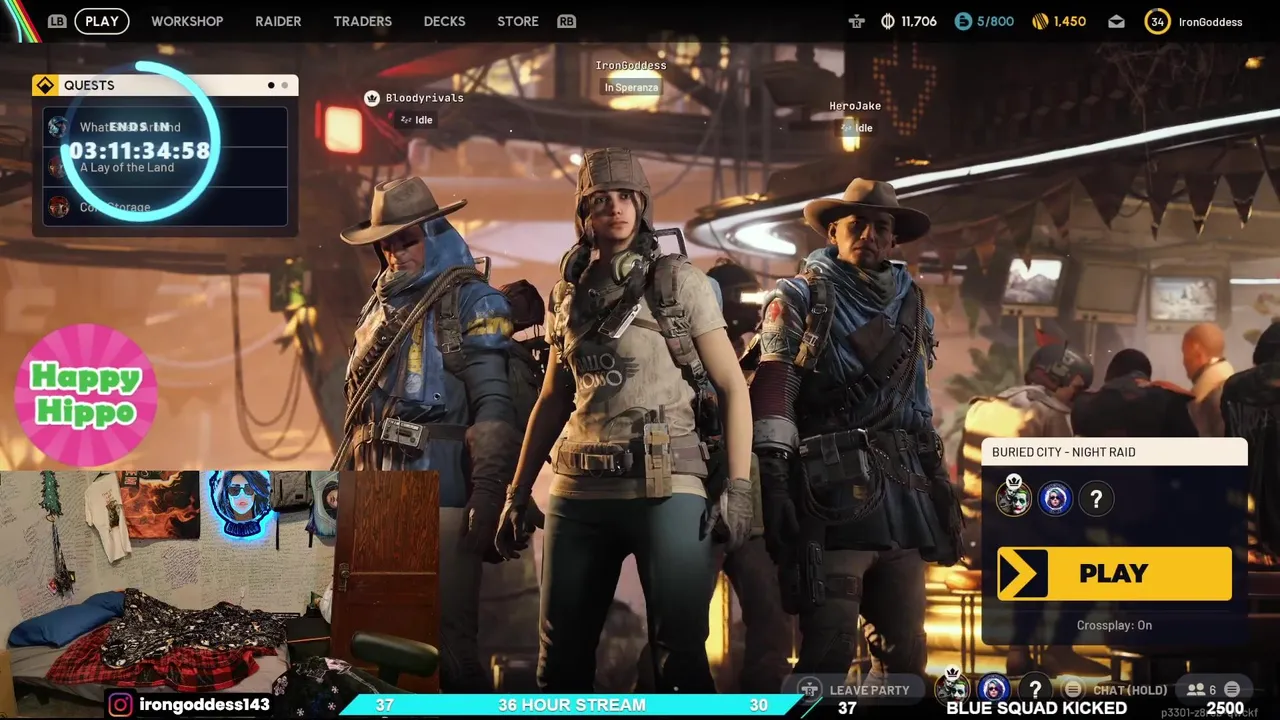The height and width of the screenshot is (720, 1280).
Task: Click the Instagram icon in stream overlay
Action: click(x=120, y=705)
